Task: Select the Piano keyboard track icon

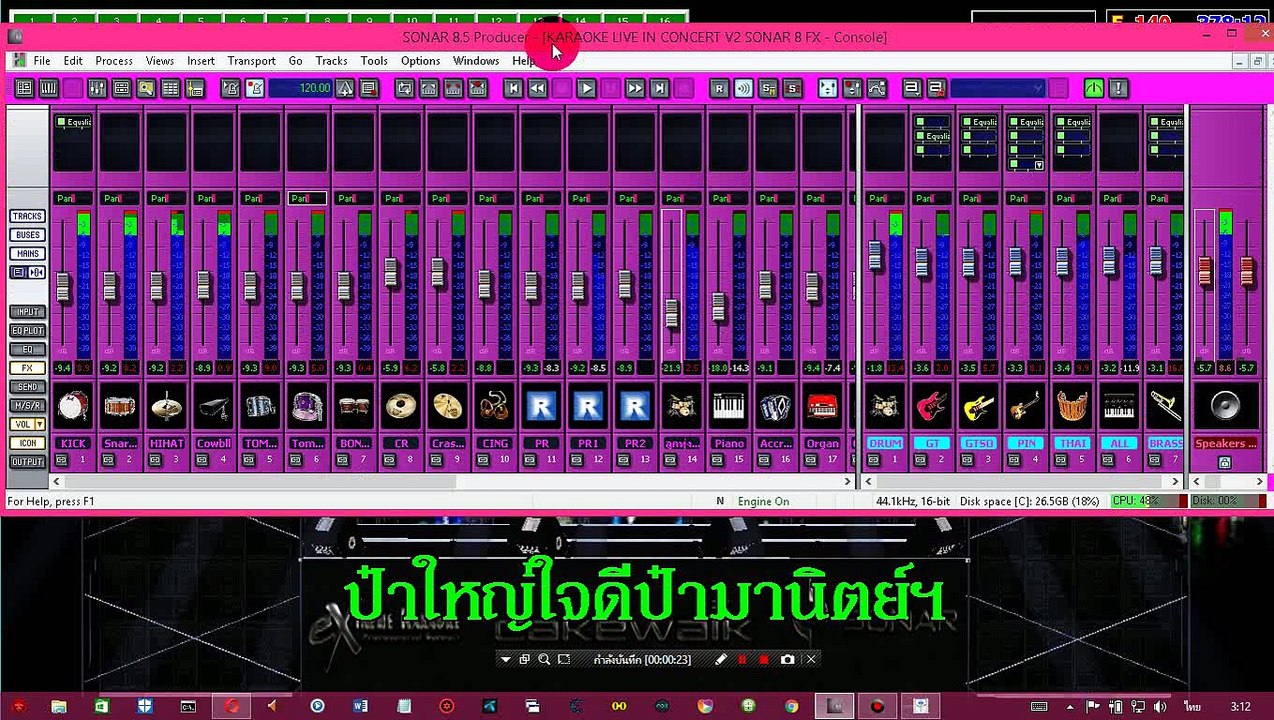Action: click(729, 406)
